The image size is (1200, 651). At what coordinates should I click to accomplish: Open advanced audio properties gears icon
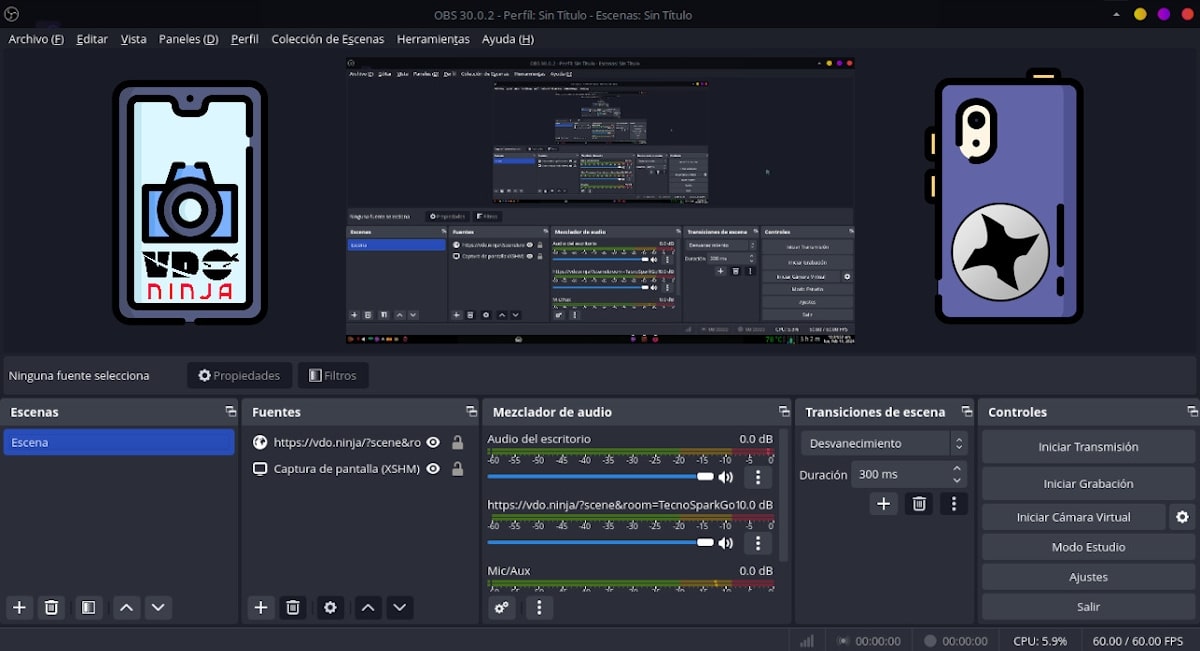pos(502,608)
